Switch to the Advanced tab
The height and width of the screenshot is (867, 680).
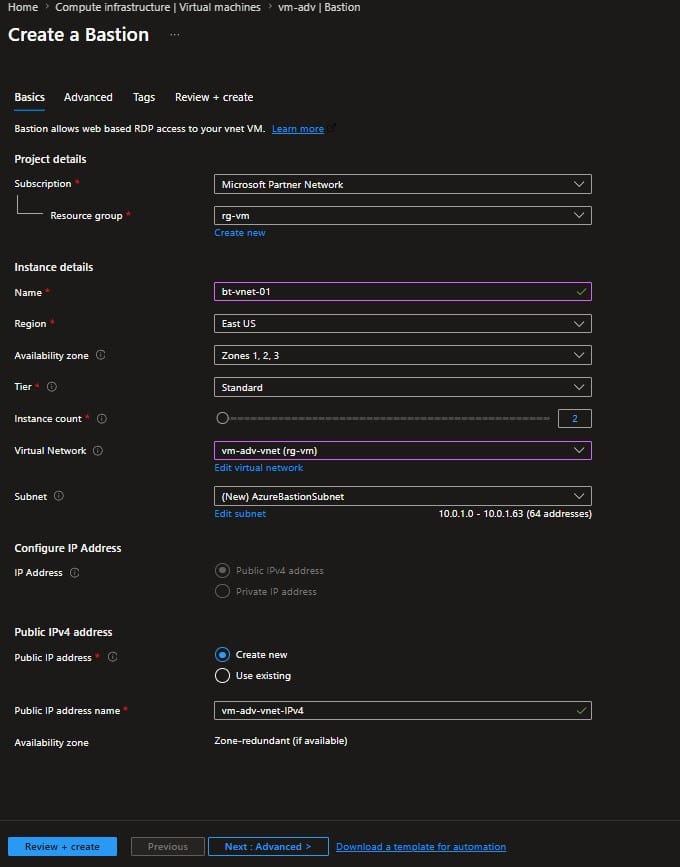[x=88, y=97]
